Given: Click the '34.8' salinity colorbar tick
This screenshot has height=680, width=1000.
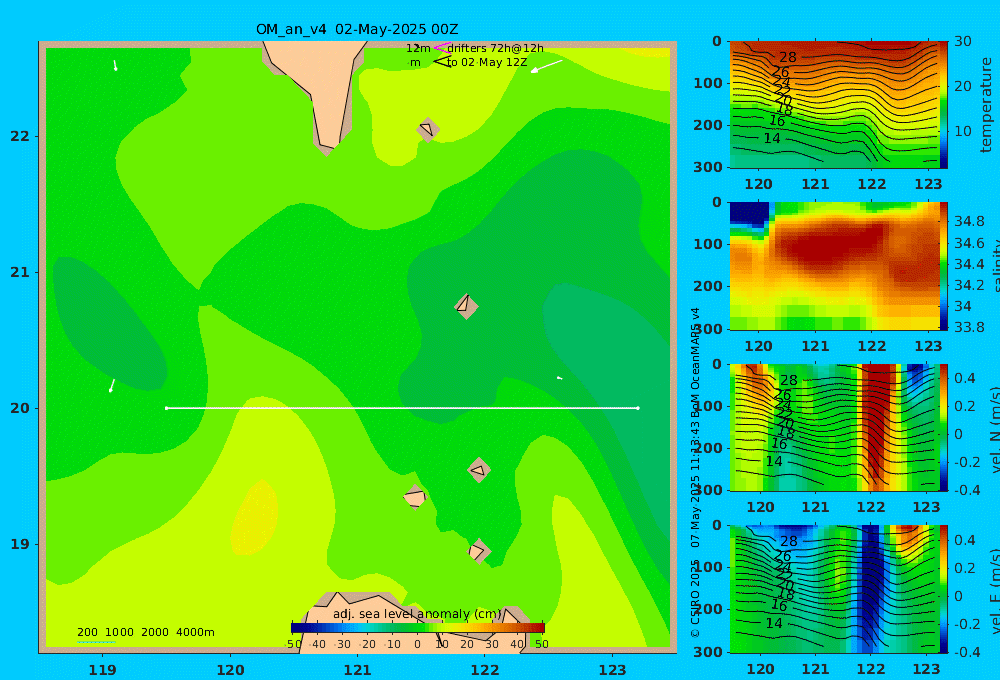Looking at the screenshot, I should point(969,221).
